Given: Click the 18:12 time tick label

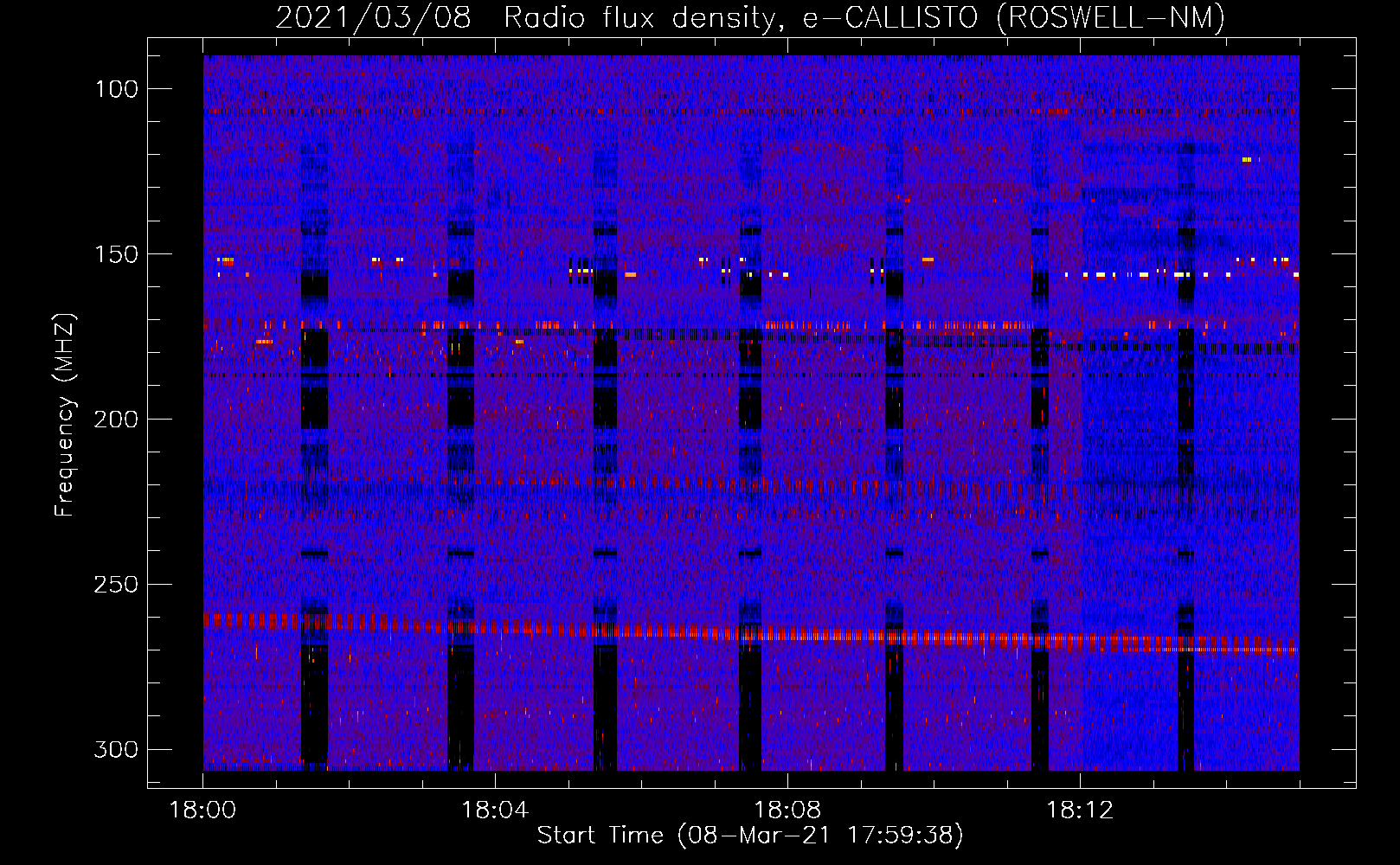Looking at the screenshot, I should tap(1080, 811).
